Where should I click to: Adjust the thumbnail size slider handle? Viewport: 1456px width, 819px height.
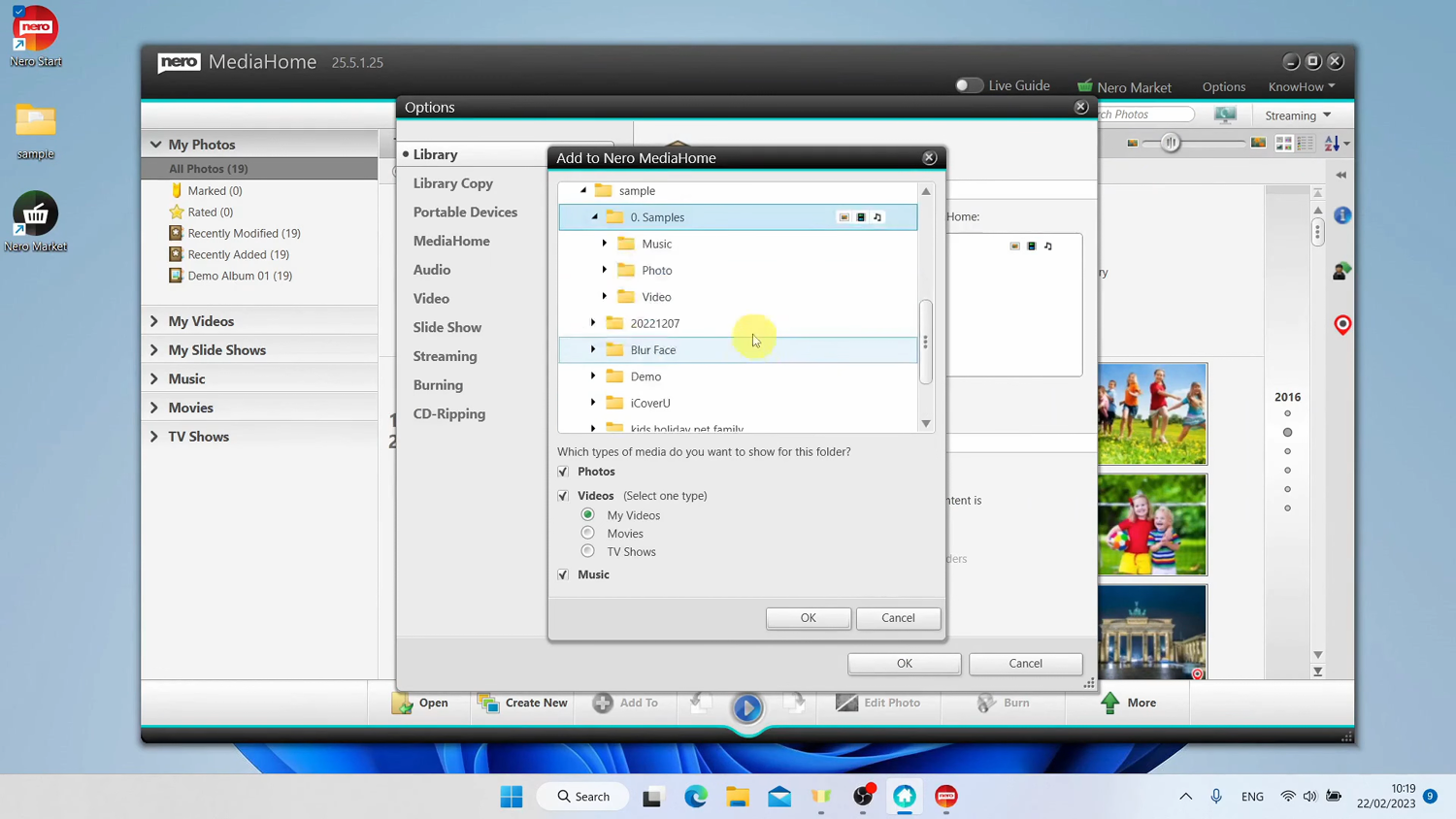point(1171,144)
